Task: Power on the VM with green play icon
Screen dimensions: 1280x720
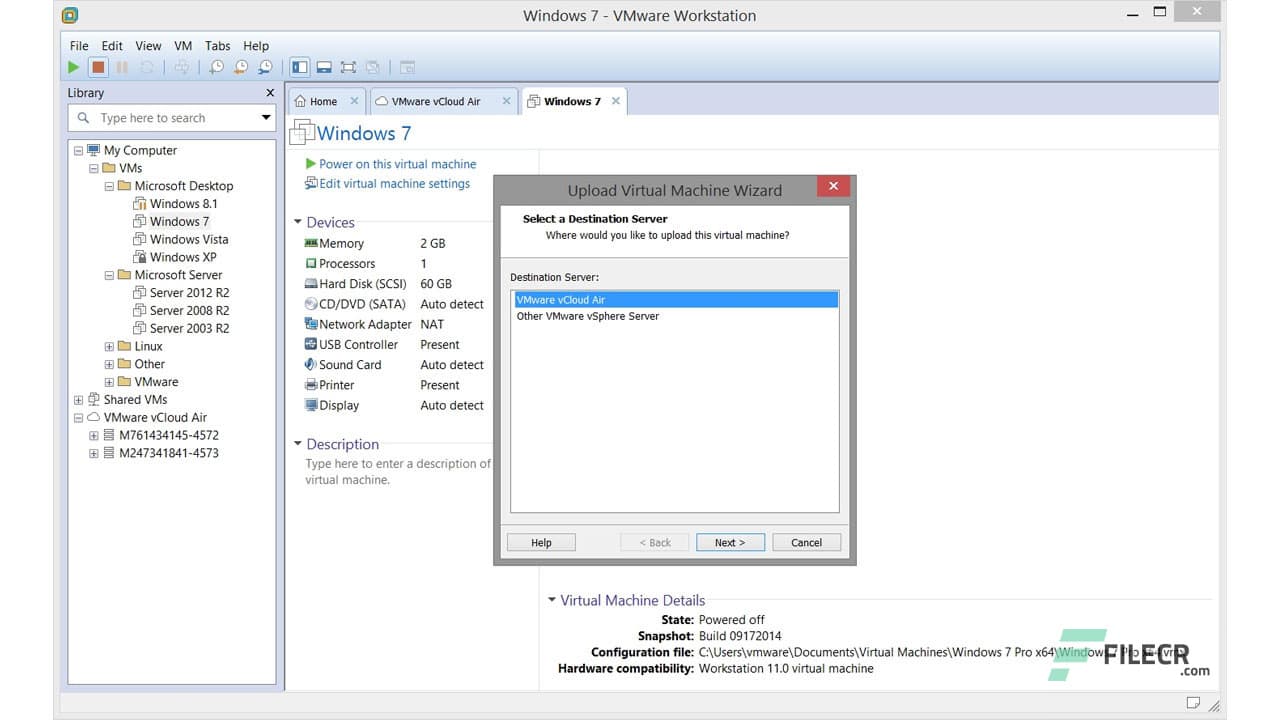Action: pyautogui.click(x=74, y=67)
